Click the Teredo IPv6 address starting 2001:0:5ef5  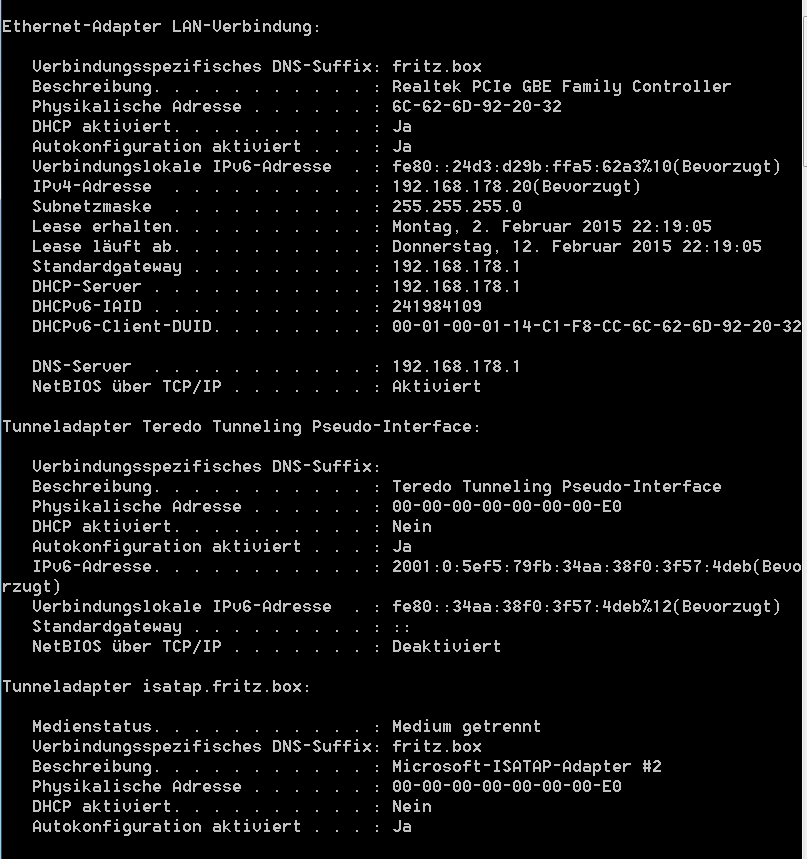point(571,566)
